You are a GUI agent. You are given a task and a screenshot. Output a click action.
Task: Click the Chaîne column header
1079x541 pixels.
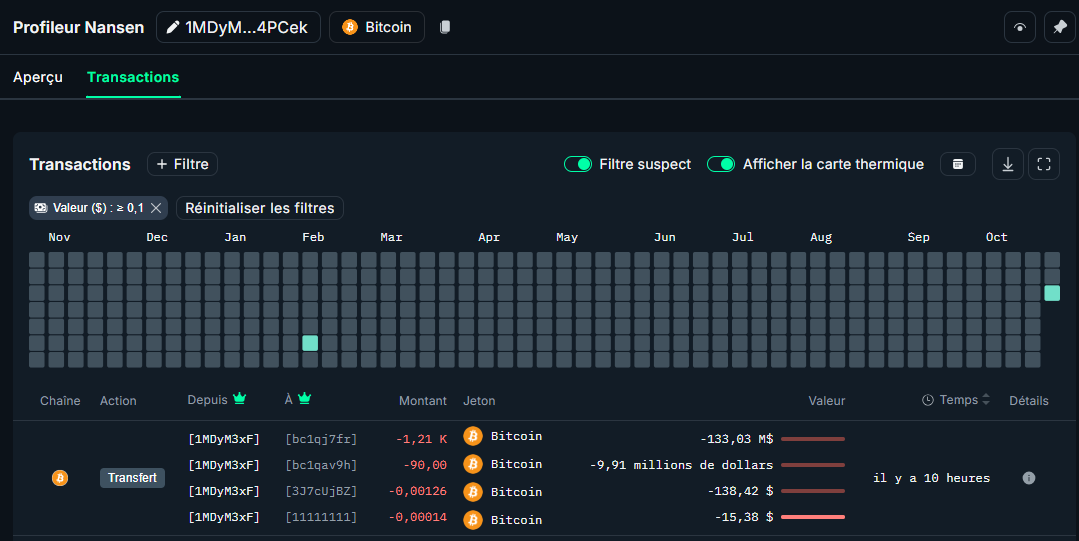[x=60, y=401]
